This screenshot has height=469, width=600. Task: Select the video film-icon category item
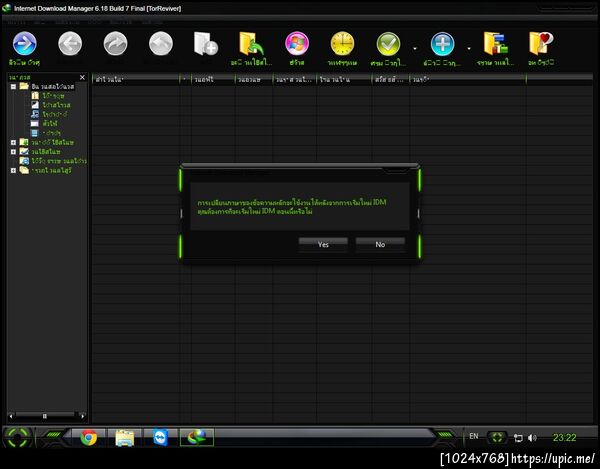pos(46,133)
